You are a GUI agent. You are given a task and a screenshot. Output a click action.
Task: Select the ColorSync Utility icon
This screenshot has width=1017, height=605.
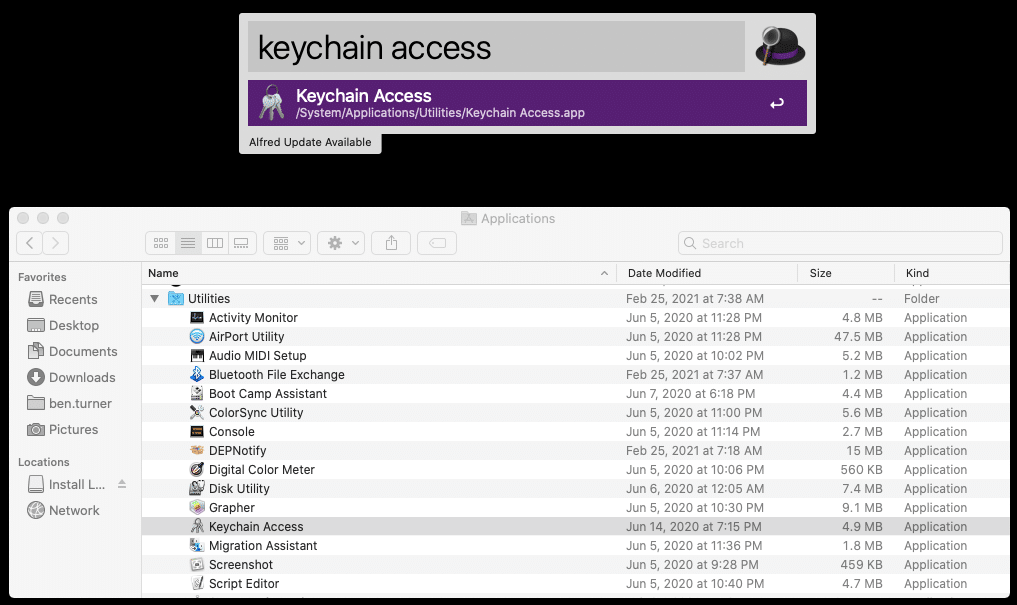point(197,412)
